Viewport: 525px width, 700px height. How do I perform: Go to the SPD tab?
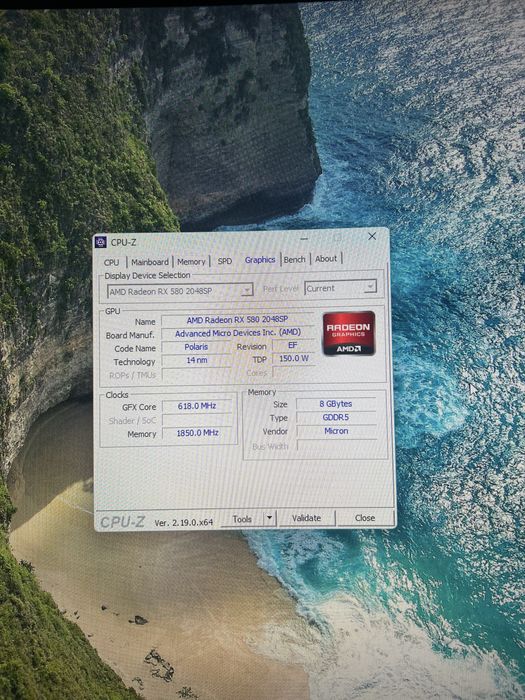click(x=225, y=261)
